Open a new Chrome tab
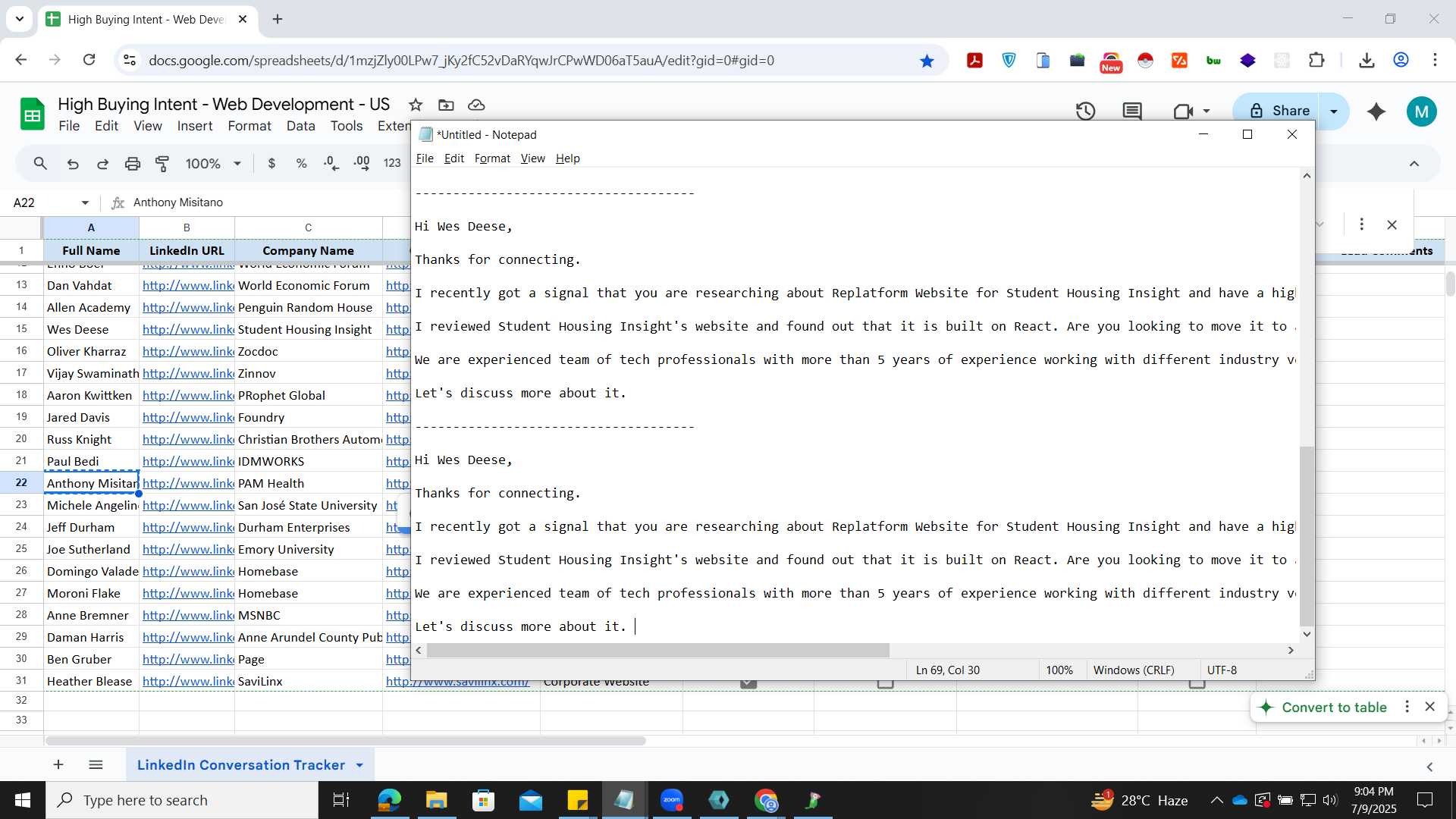 tap(278, 19)
